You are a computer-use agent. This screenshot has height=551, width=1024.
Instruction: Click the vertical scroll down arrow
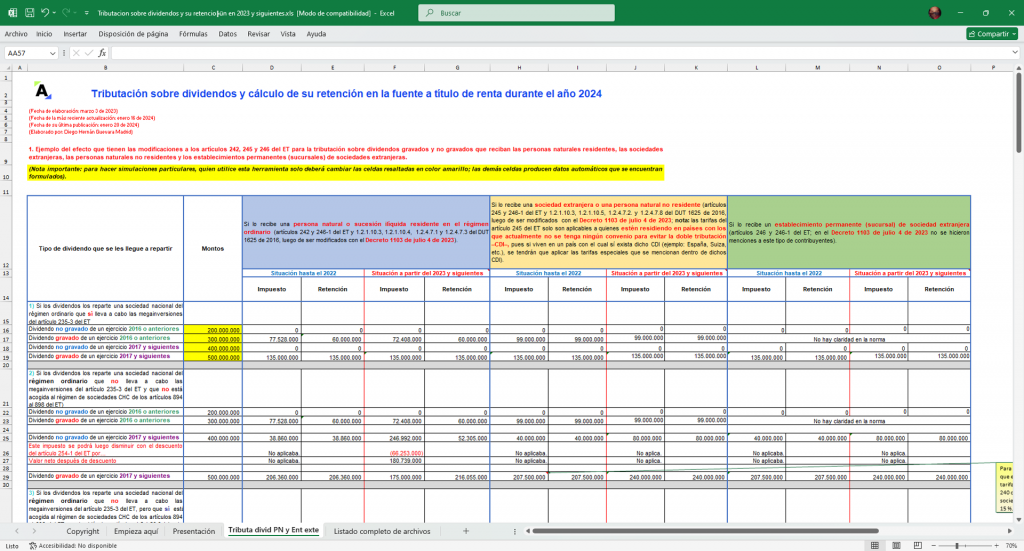point(1018,518)
